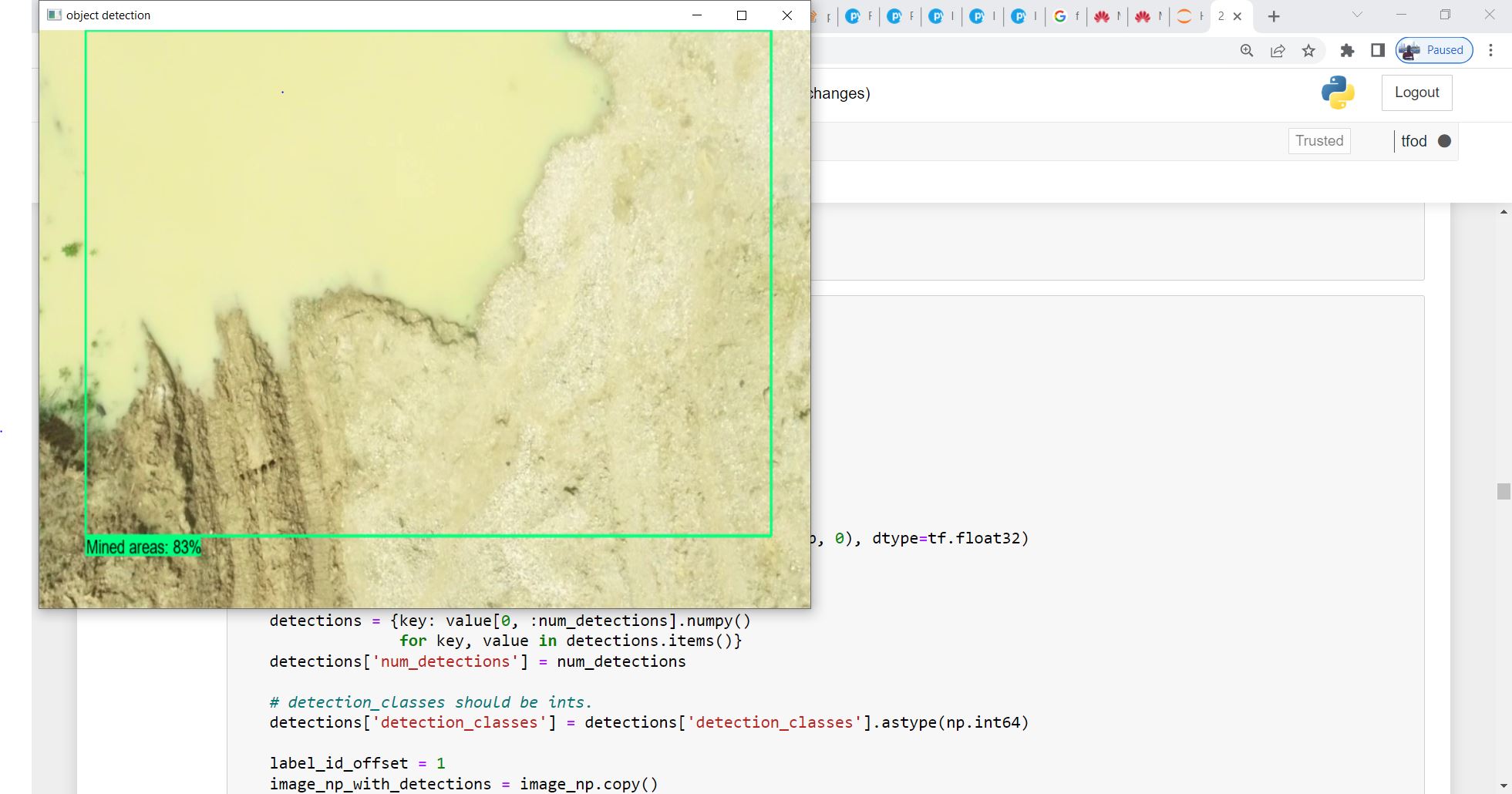Screen dimensions: 1512x794
Task: Click the Paused profile button
Action: [1433, 50]
